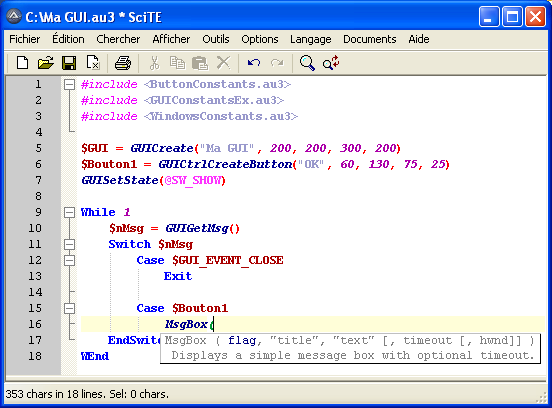Image resolution: width=552 pixels, height=408 pixels.
Task: Open the Langage menu
Action: [x=310, y=39]
